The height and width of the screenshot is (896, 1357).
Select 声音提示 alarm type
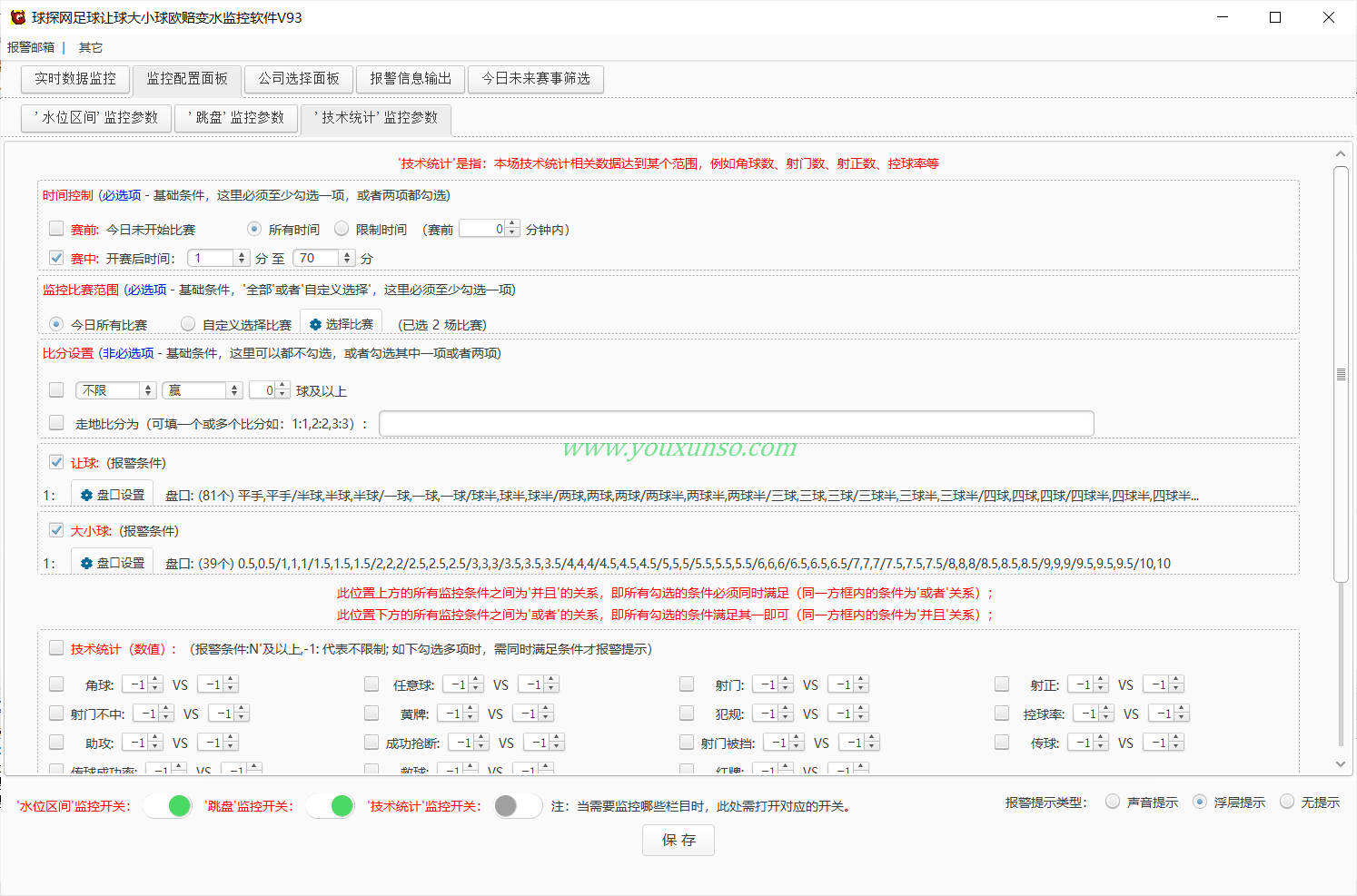tap(1113, 802)
